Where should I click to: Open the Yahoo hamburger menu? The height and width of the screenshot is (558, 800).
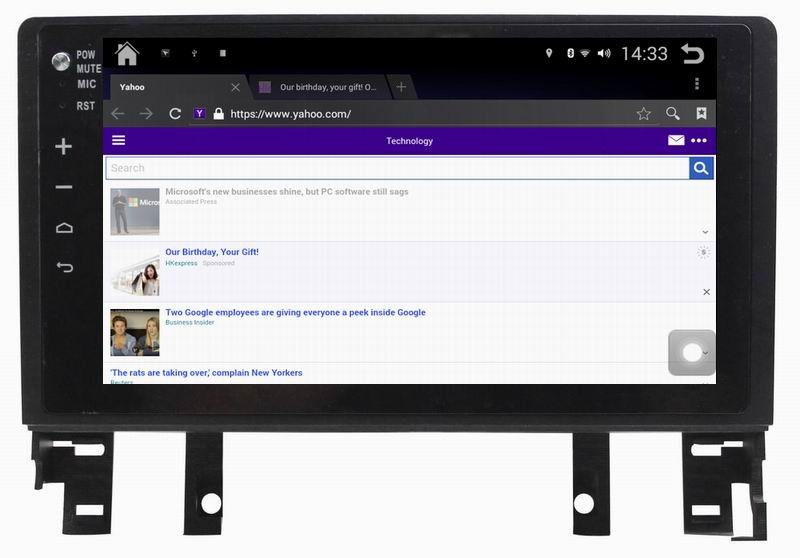[x=118, y=140]
